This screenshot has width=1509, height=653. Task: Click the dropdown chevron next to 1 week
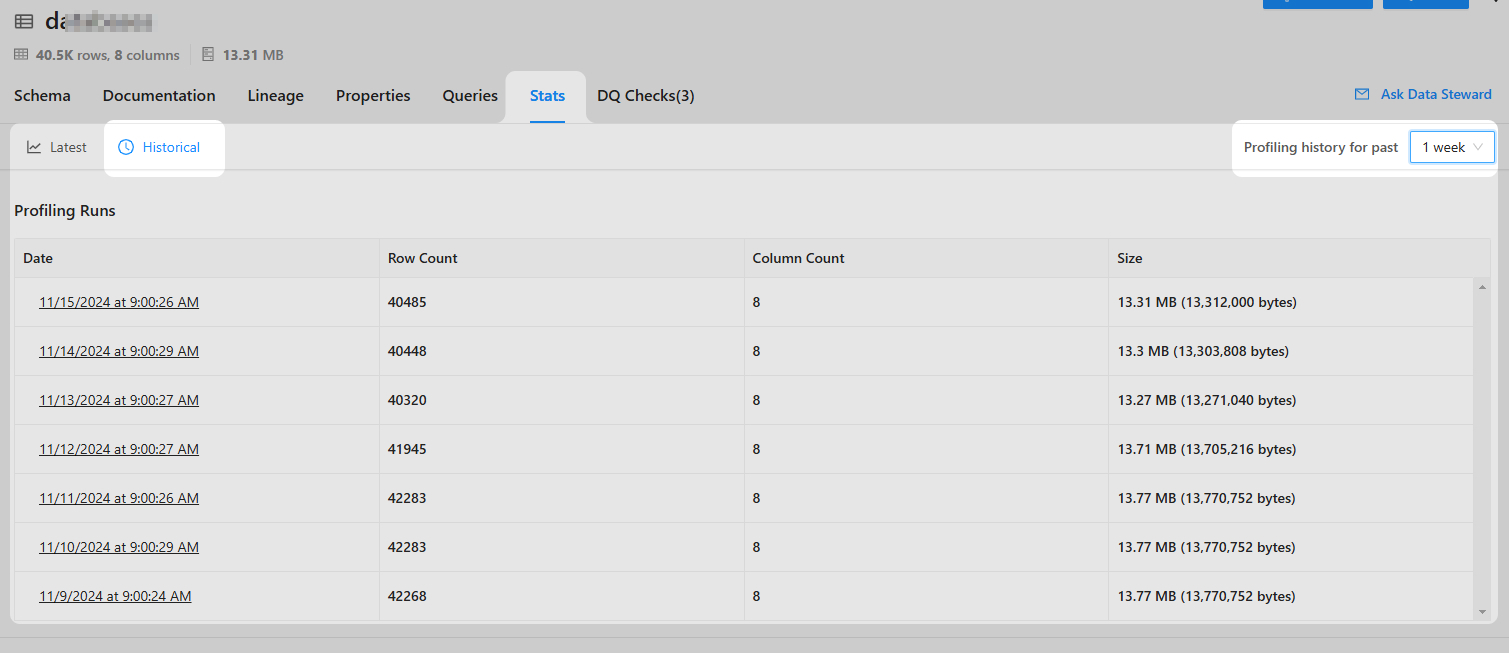tap(1478, 147)
